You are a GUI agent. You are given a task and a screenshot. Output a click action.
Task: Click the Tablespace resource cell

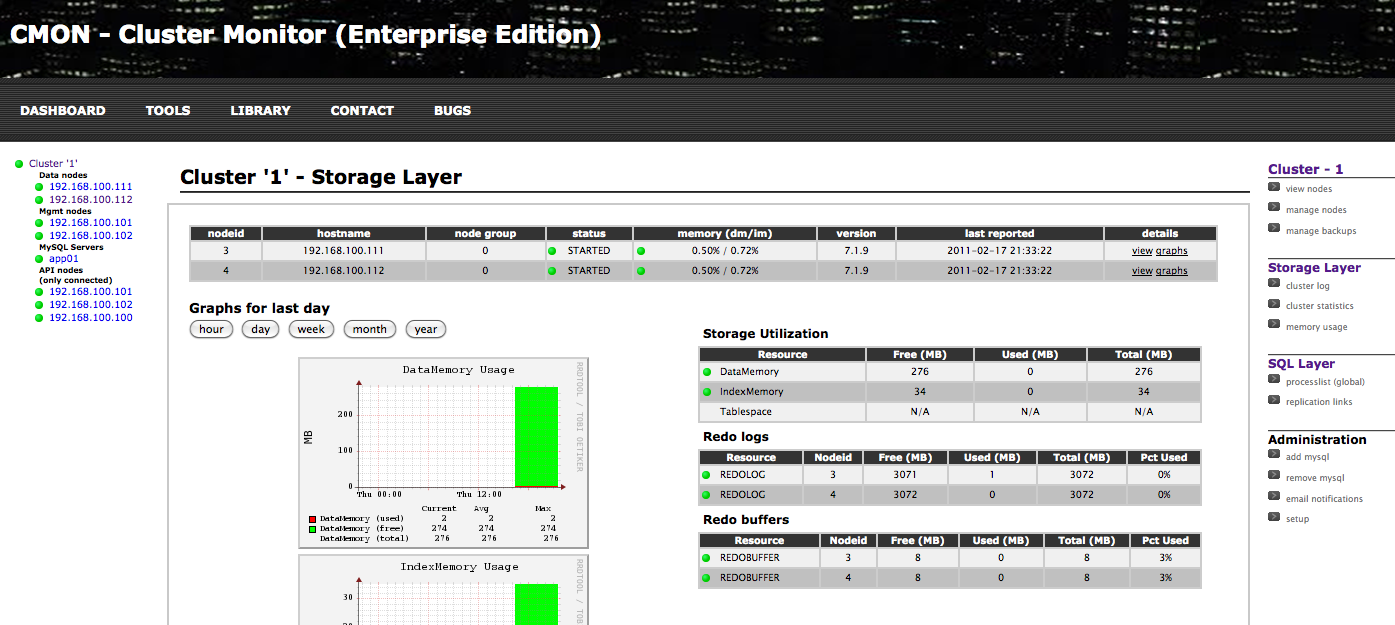tap(782, 412)
